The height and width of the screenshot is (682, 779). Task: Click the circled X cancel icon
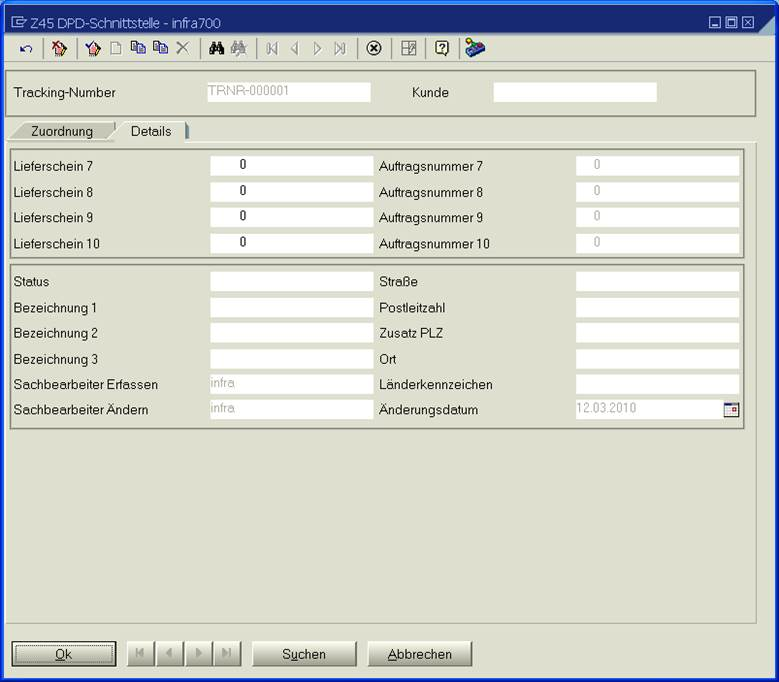click(x=374, y=48)
